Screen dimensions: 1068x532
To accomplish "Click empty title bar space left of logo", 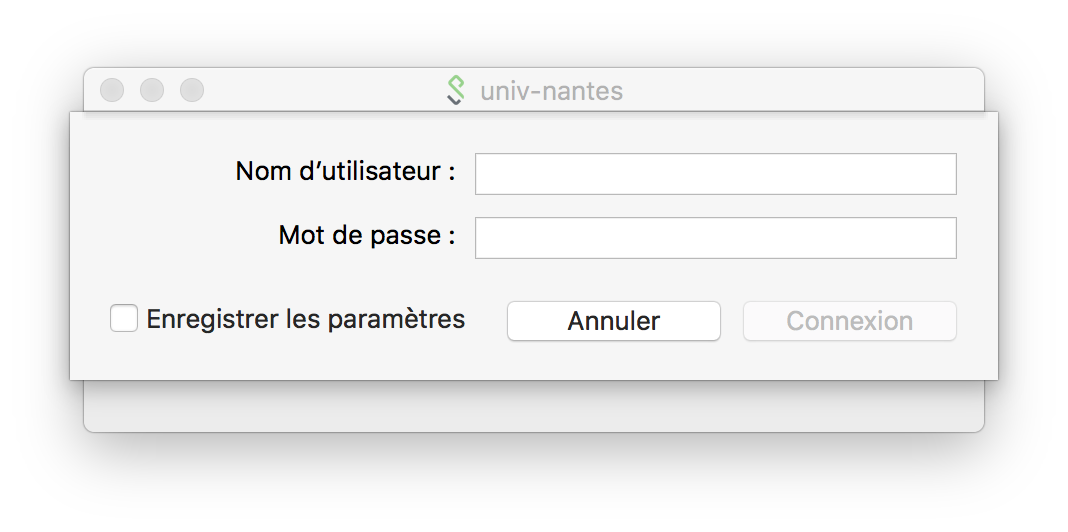I will pos(330,90).
